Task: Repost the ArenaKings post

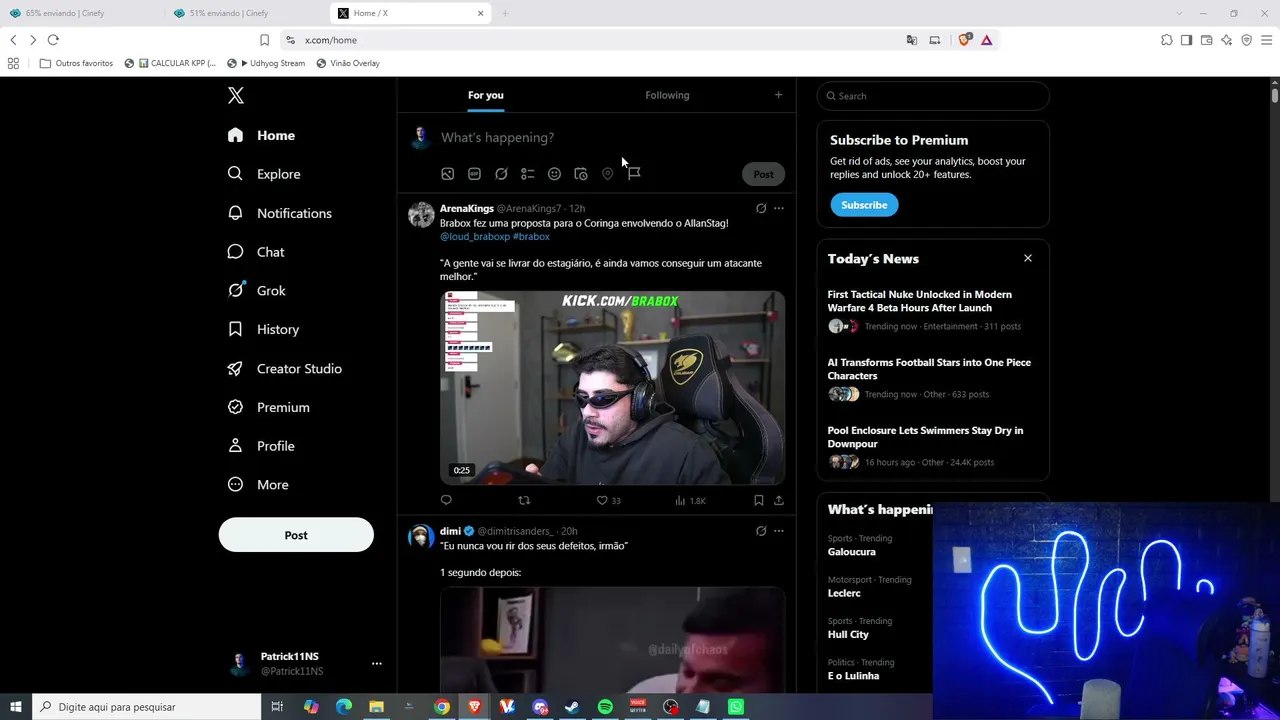Action: coord(524,500)
